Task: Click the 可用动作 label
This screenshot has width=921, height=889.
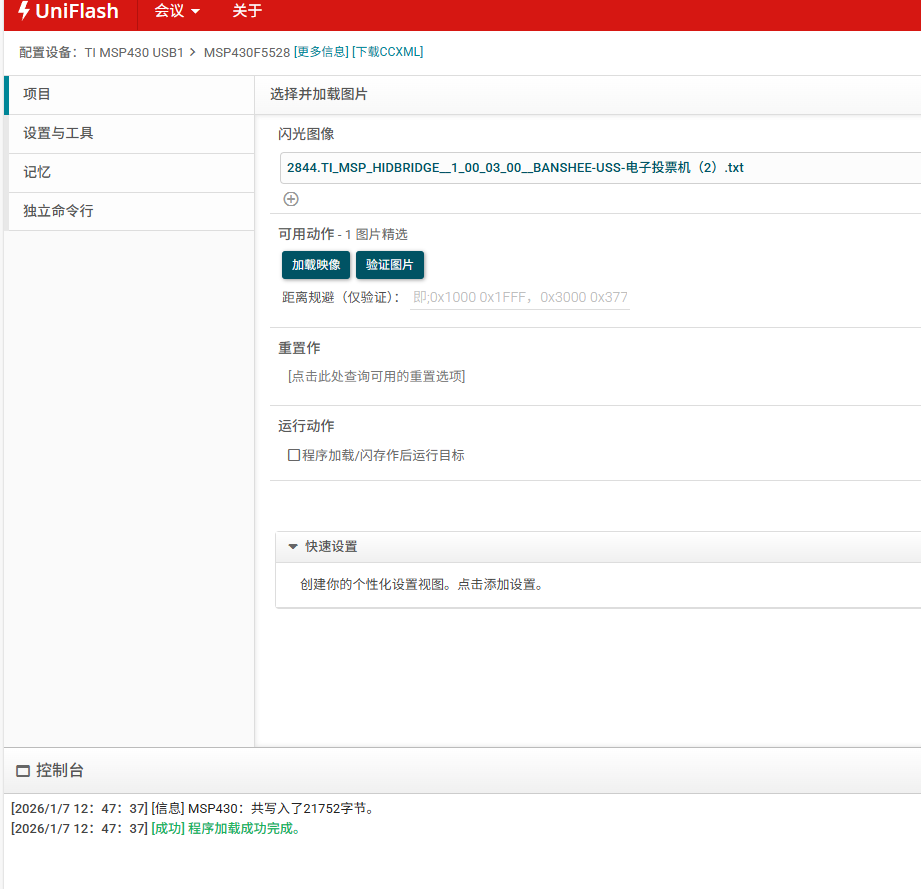Action: [306, 234]
